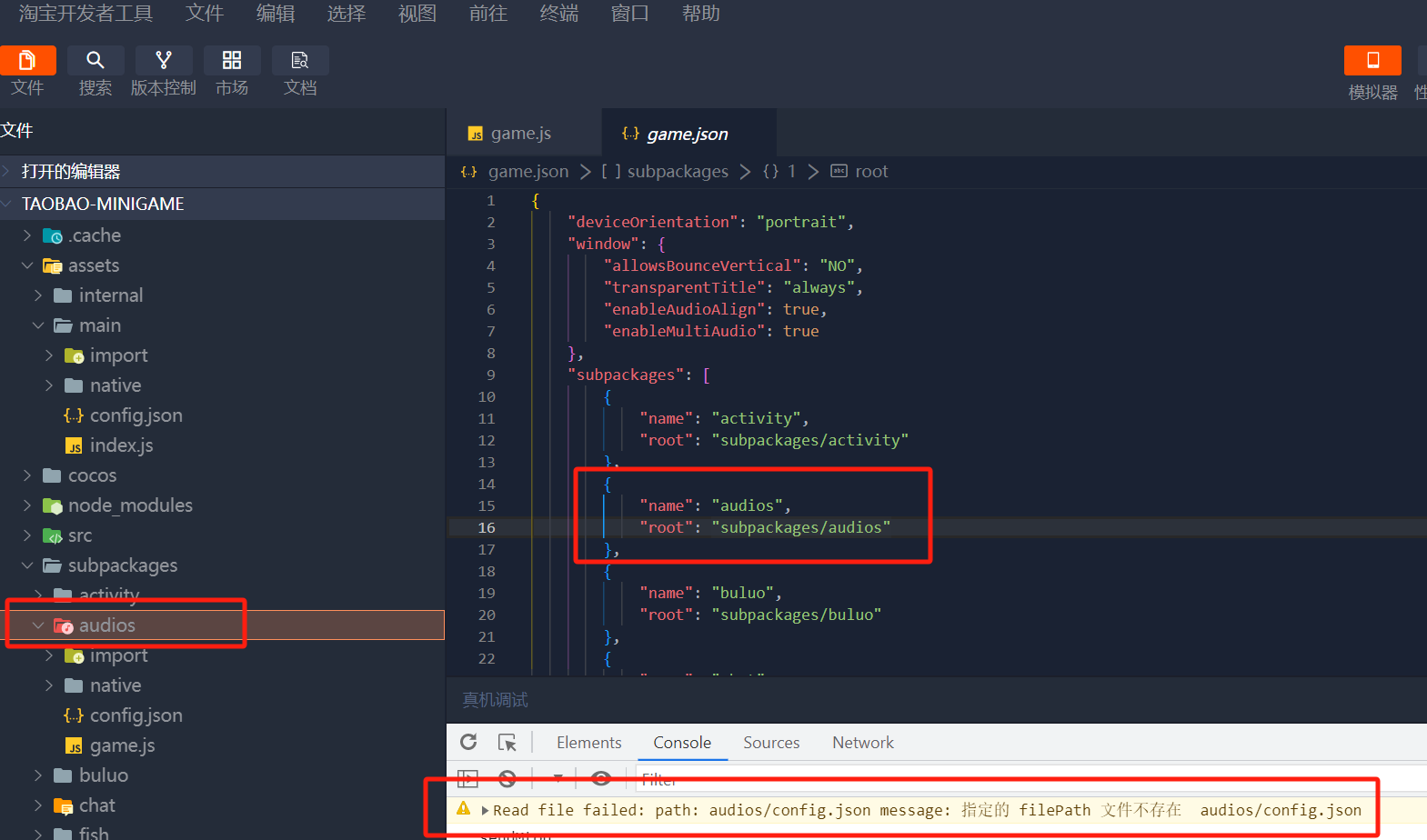Click the 真机调试 panel title
Viewport: 1427px width, 840px height.
click(495, 700)
